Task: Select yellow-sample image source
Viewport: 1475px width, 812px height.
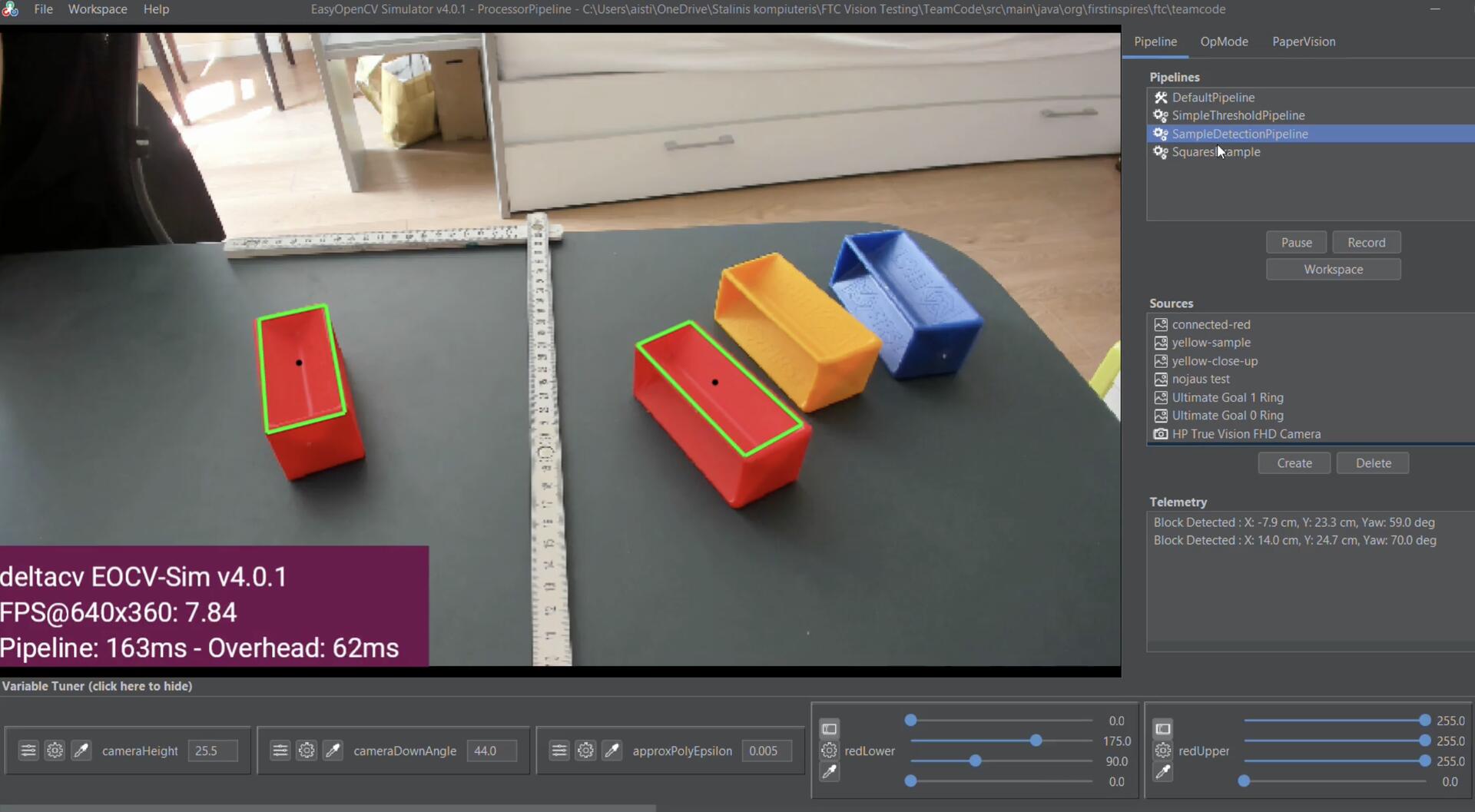Action: click(1311, 343)
